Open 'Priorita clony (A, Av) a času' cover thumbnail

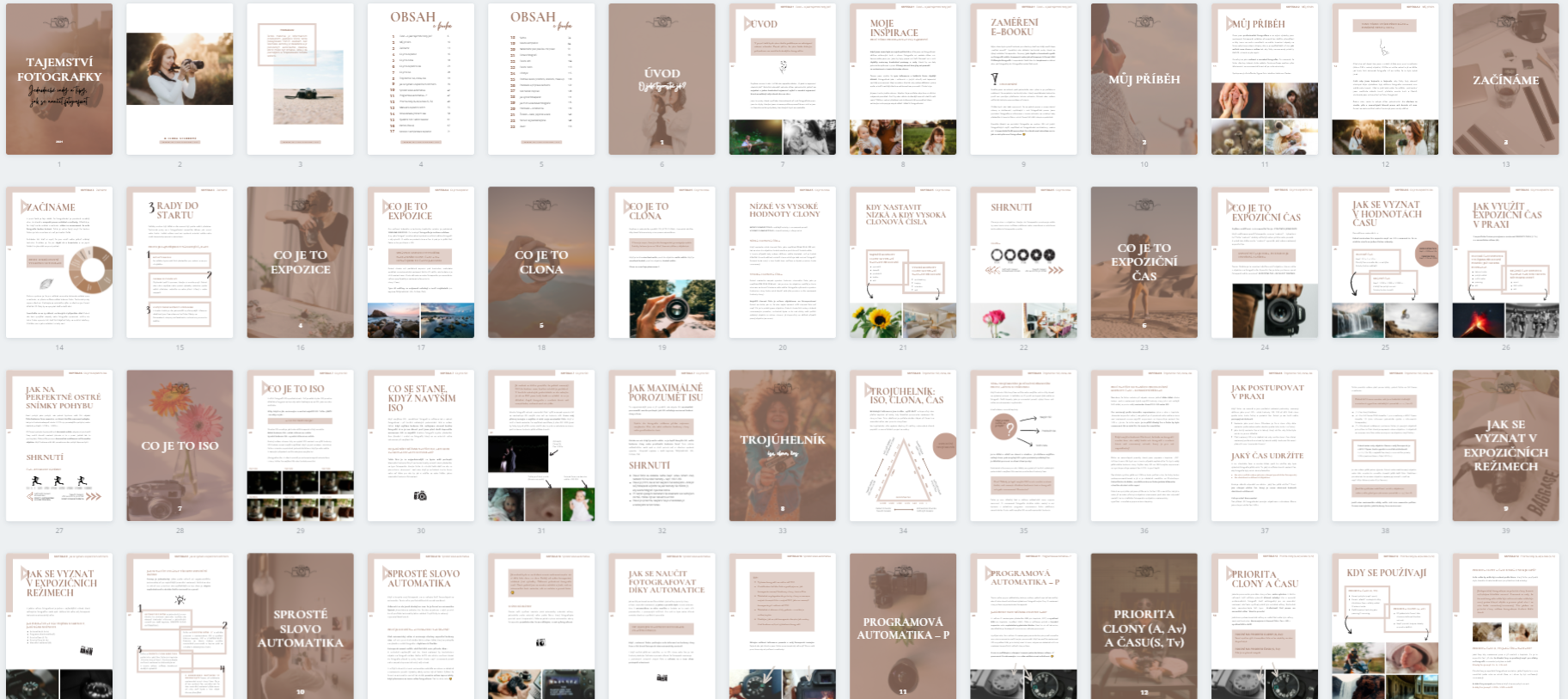point(1144,626)
